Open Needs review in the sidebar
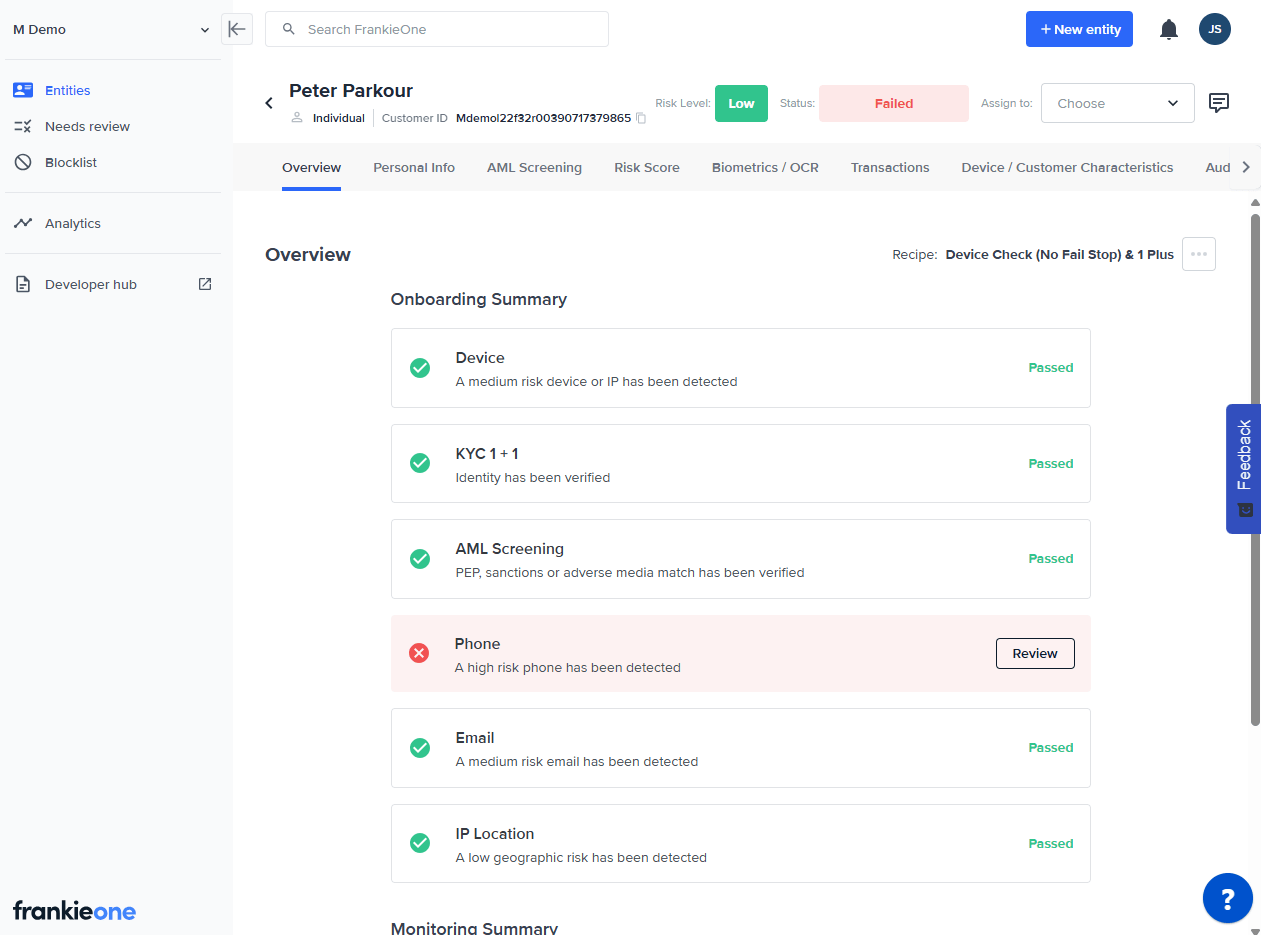 tap(87, 126)
